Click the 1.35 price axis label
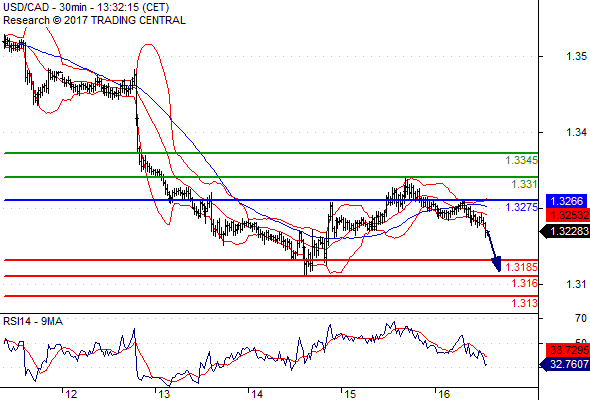The height and width of the screenshot is (400, 590). click(x=576, y=56)
